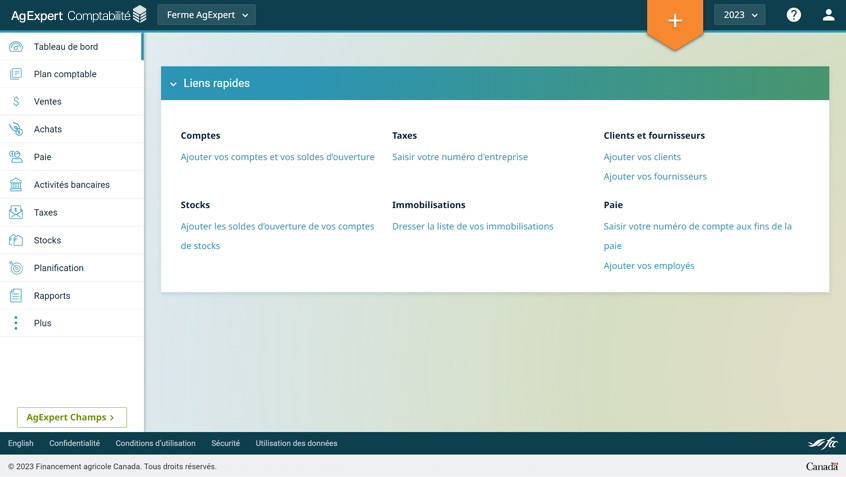Click Ajouter vos fournisseurs link

click(655, 176)
